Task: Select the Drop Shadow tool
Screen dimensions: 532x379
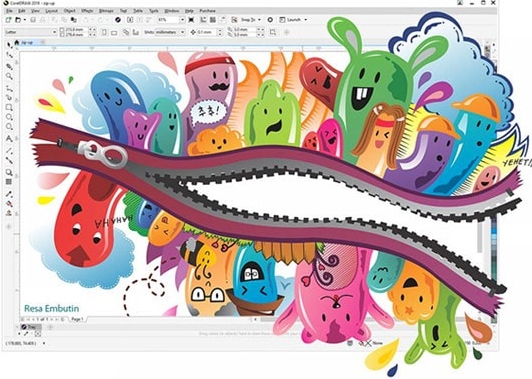Action: pyautogui.click(x=9, y=172)
